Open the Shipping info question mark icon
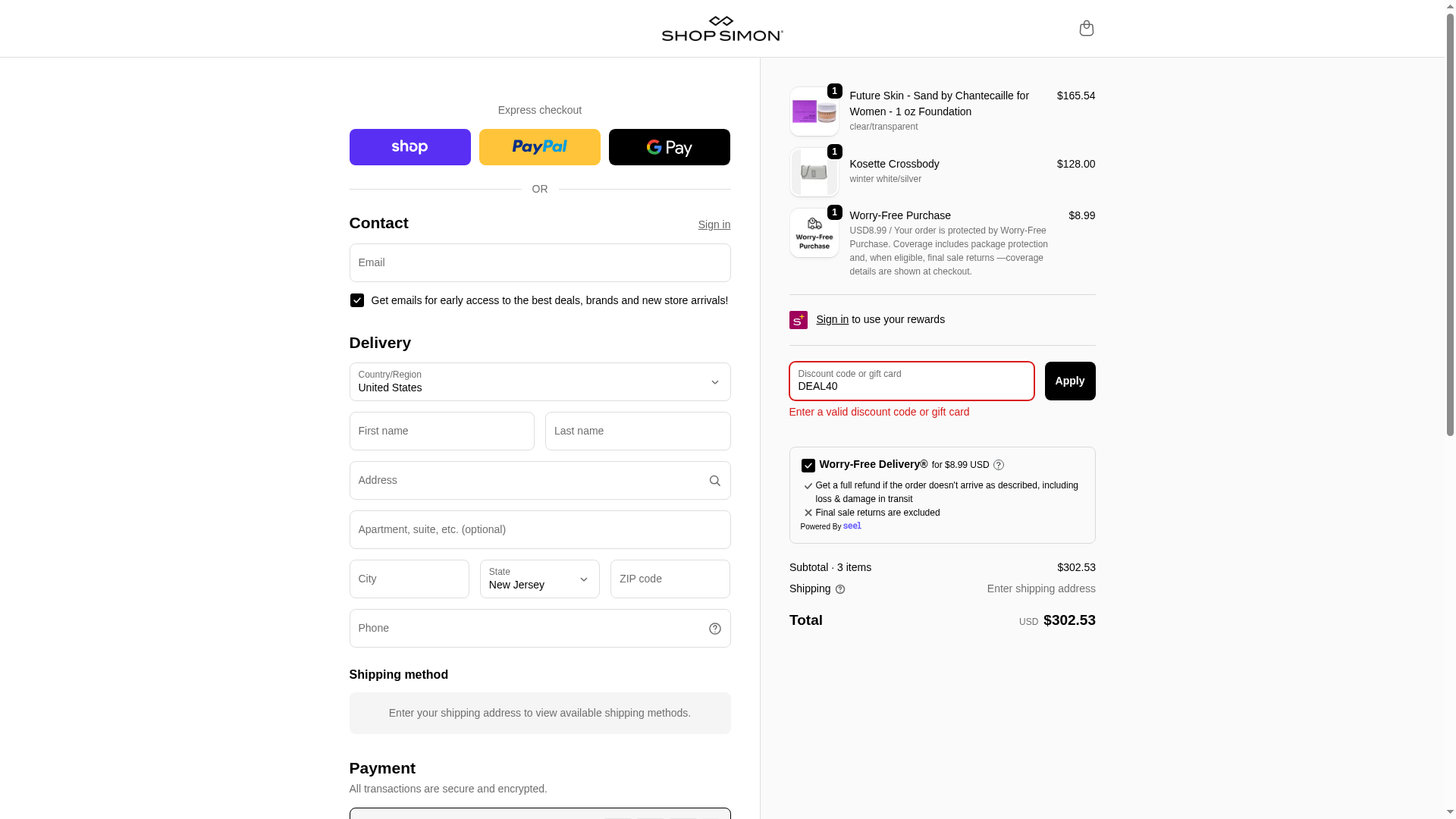Image resolution: width=1456 pixels, height=819 pixels. [x=840, y=589]
